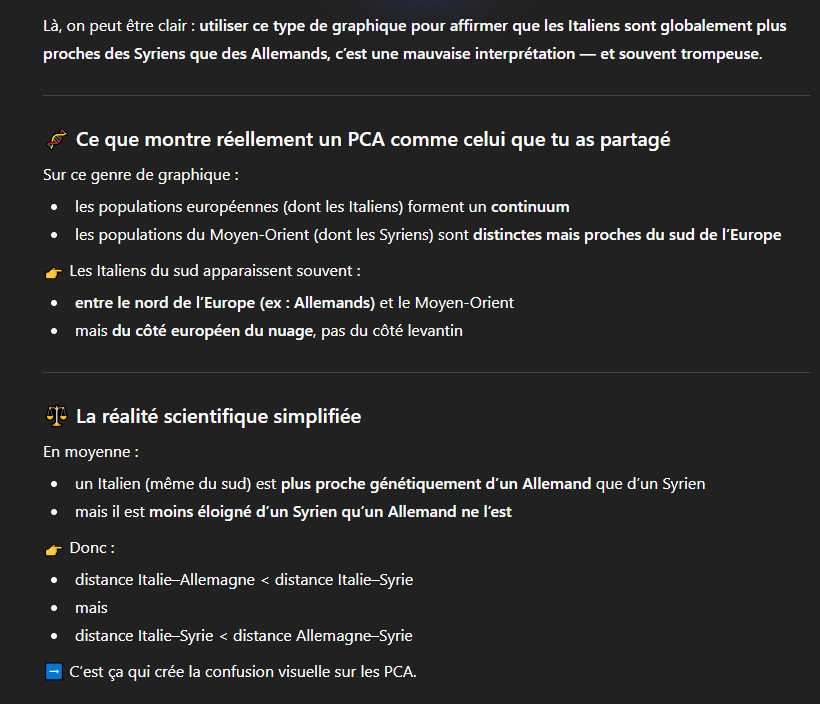Click the blue right-arrow emoji icon
Image resolution: width=820 pixels, height=704 pixels.
54,671
